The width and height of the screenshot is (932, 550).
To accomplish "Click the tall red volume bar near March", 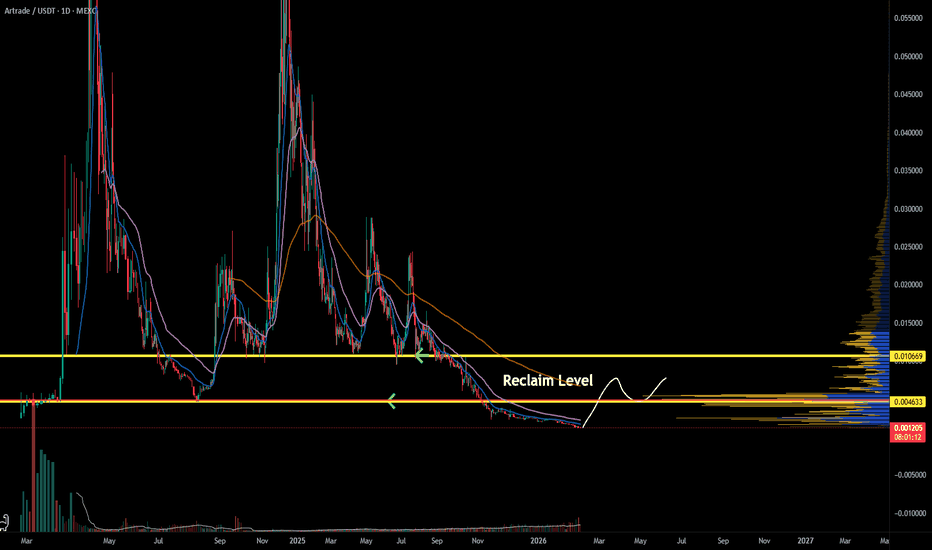I will 33,461.
